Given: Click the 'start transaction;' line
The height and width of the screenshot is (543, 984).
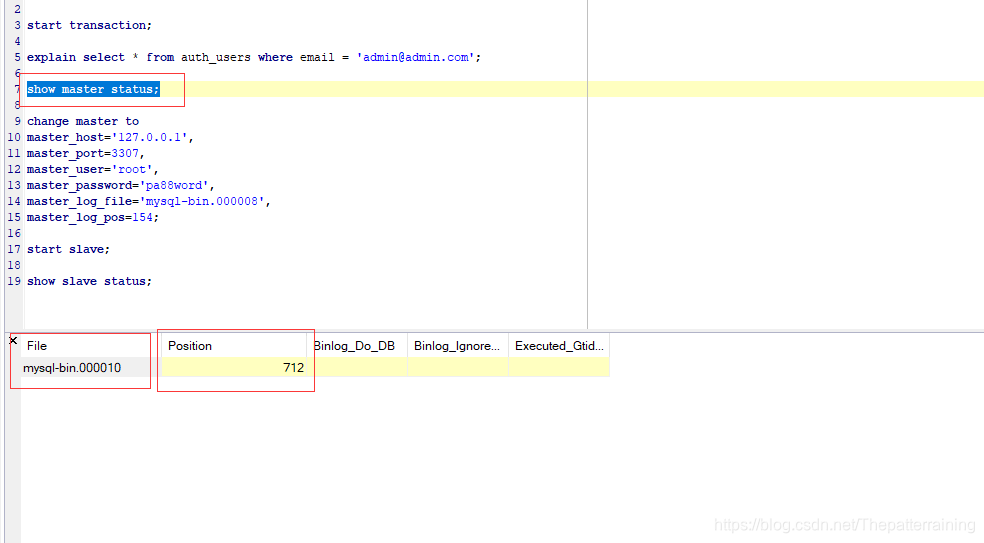Looking at the screenshot, I should (x=89, y=25).
